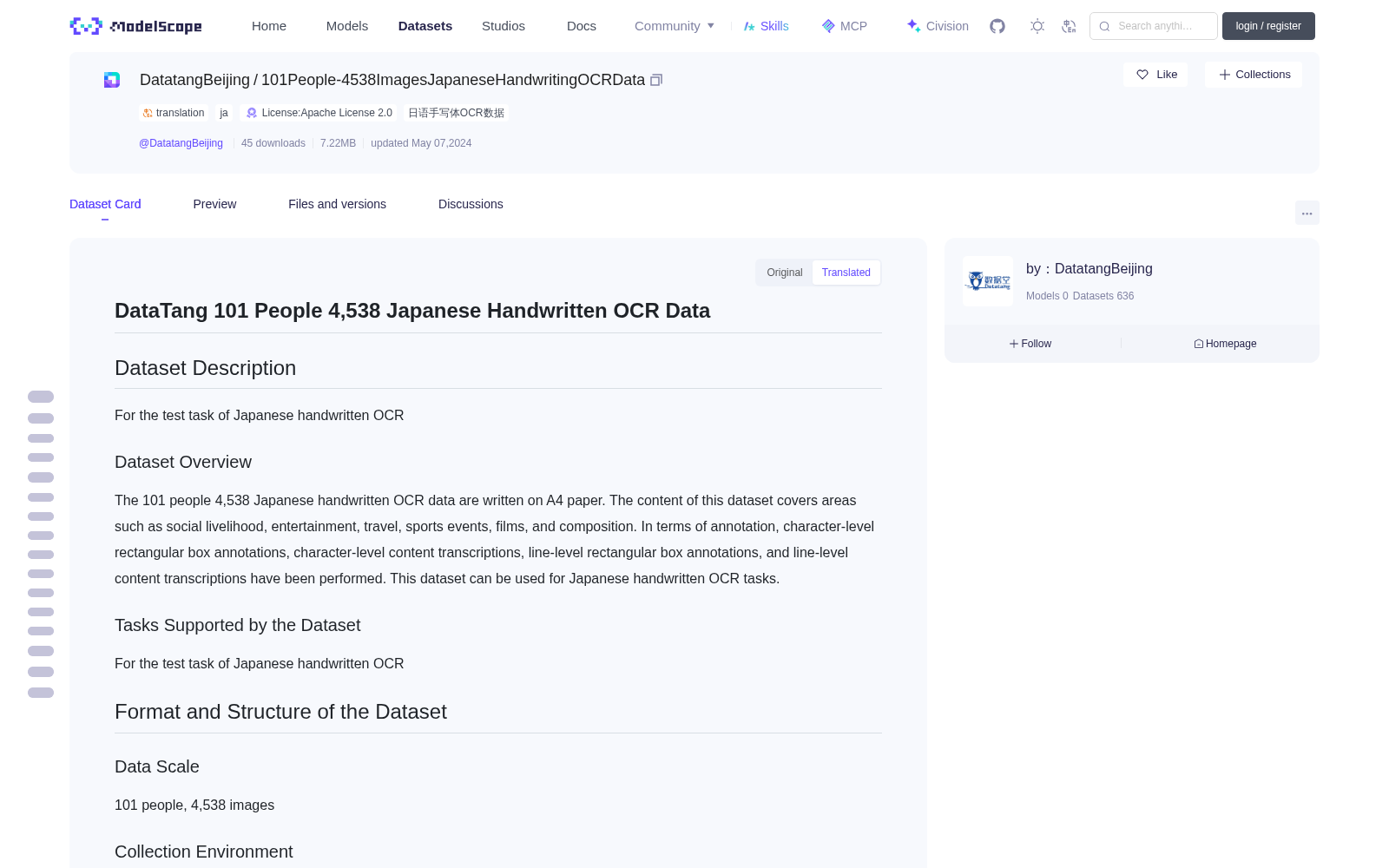Screen dimensions: 1389x868
Task: Expand the Community dropdown menu
Action: [x=675, y=26]
